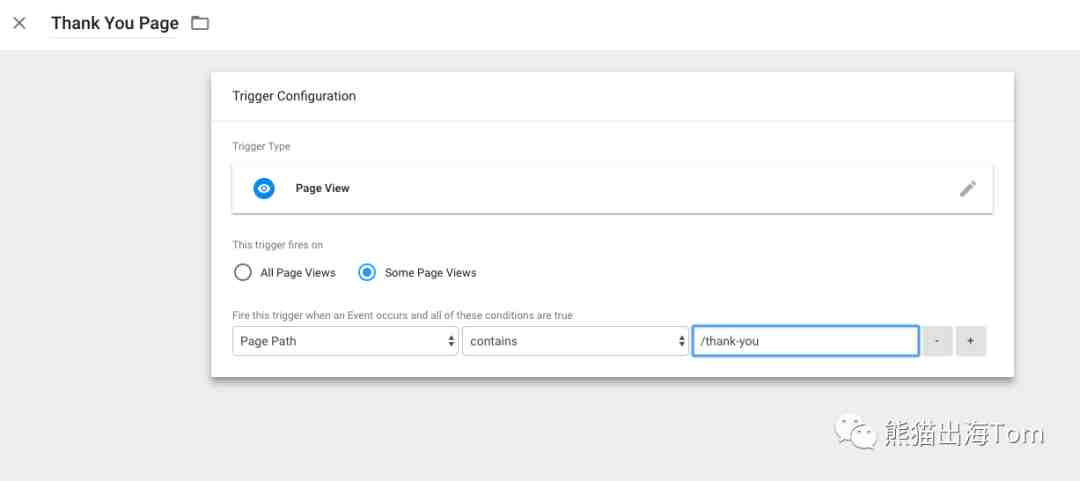Open the contains operator dropdown
The image size is (1080, 481).
(x=575, y=341)
